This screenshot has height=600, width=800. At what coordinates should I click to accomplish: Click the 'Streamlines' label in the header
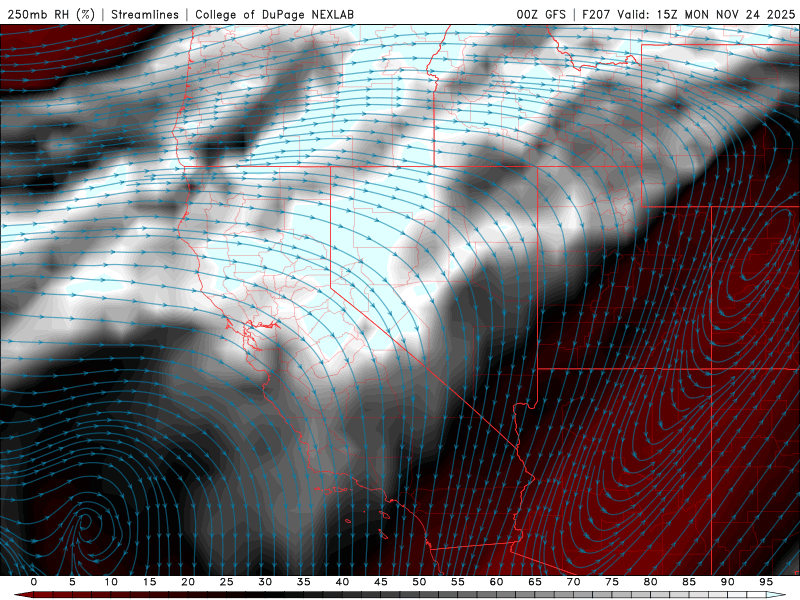pos(145,14)
